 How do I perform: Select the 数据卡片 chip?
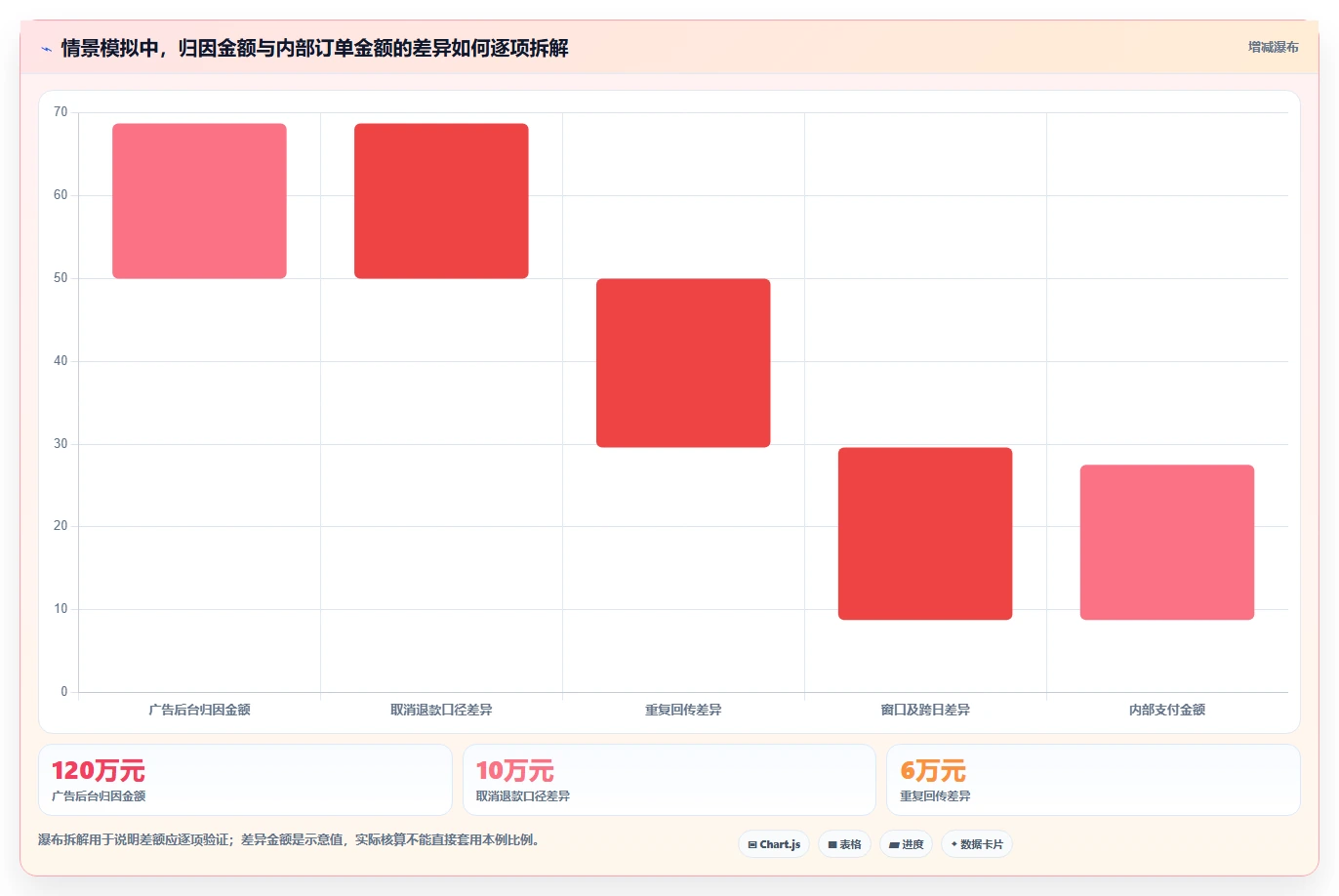coord(977,844)
